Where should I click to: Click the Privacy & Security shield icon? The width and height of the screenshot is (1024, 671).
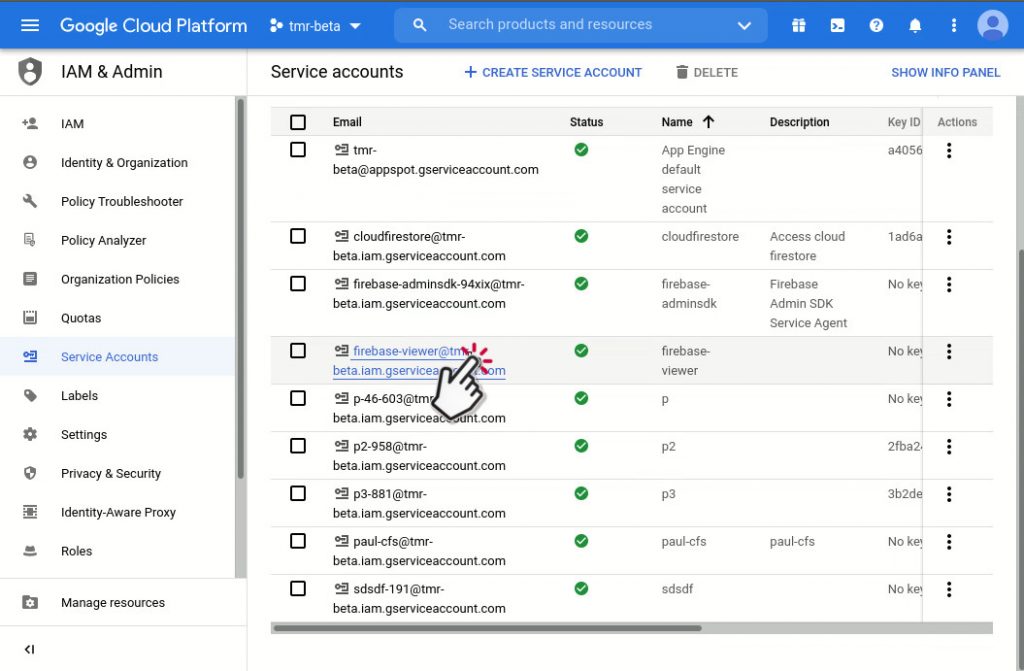(30, 473)
